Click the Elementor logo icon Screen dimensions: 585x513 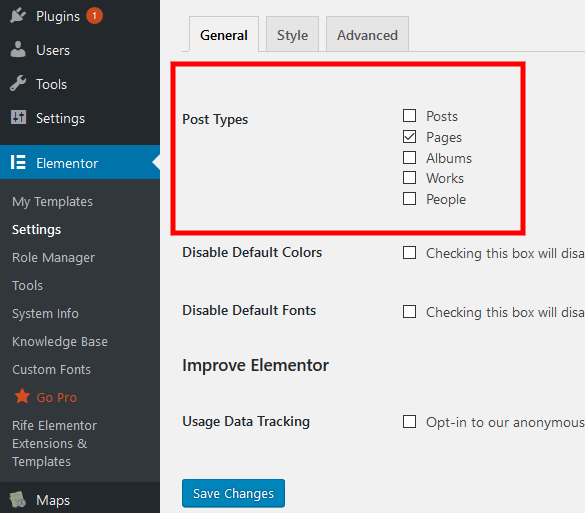[18, 162]
